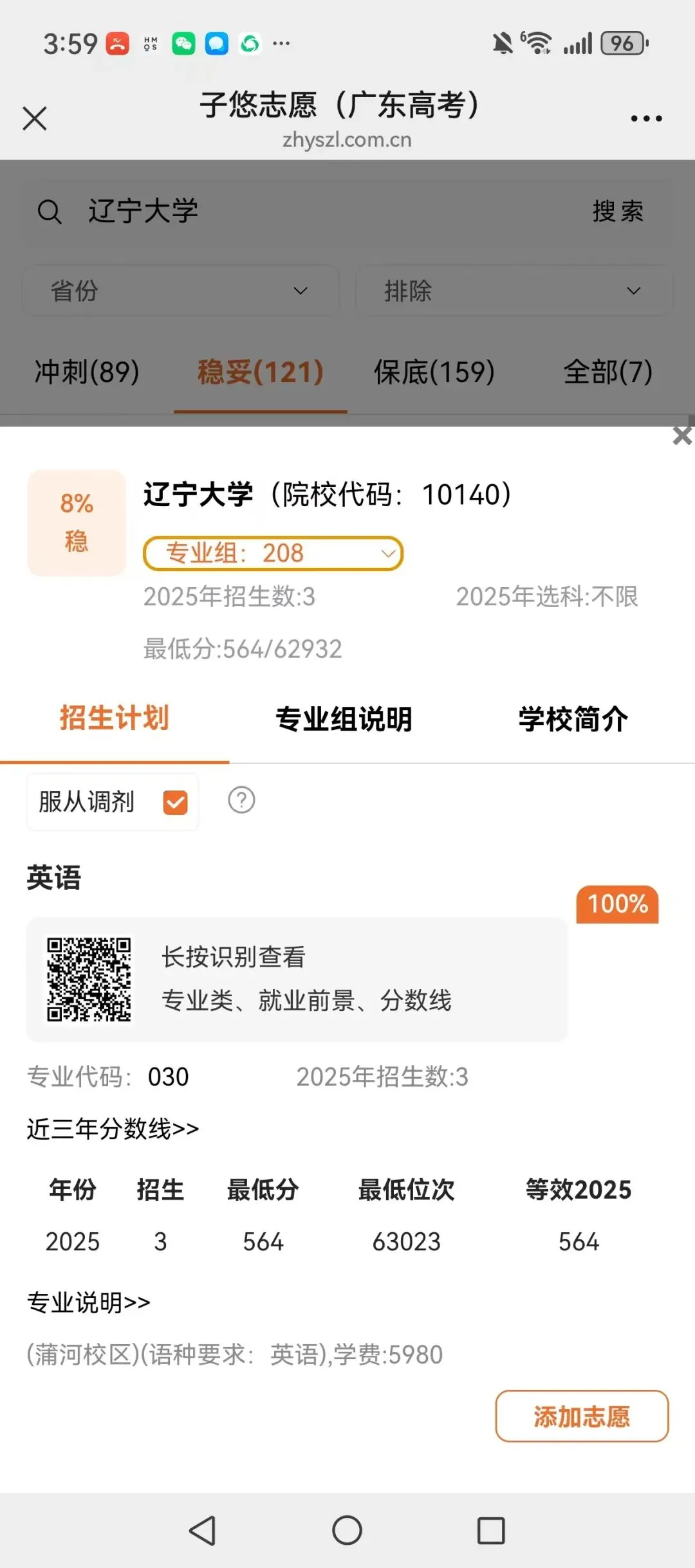Open the three-dots more options menu
The image size is (695, 1568).
pos(646,119)
